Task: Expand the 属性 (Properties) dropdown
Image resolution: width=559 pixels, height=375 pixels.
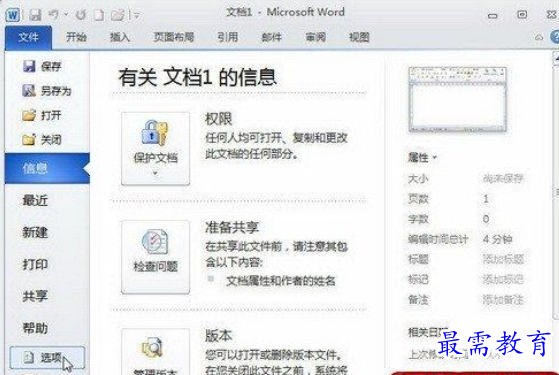Action: pyautogui.click(x=422, y=157)
